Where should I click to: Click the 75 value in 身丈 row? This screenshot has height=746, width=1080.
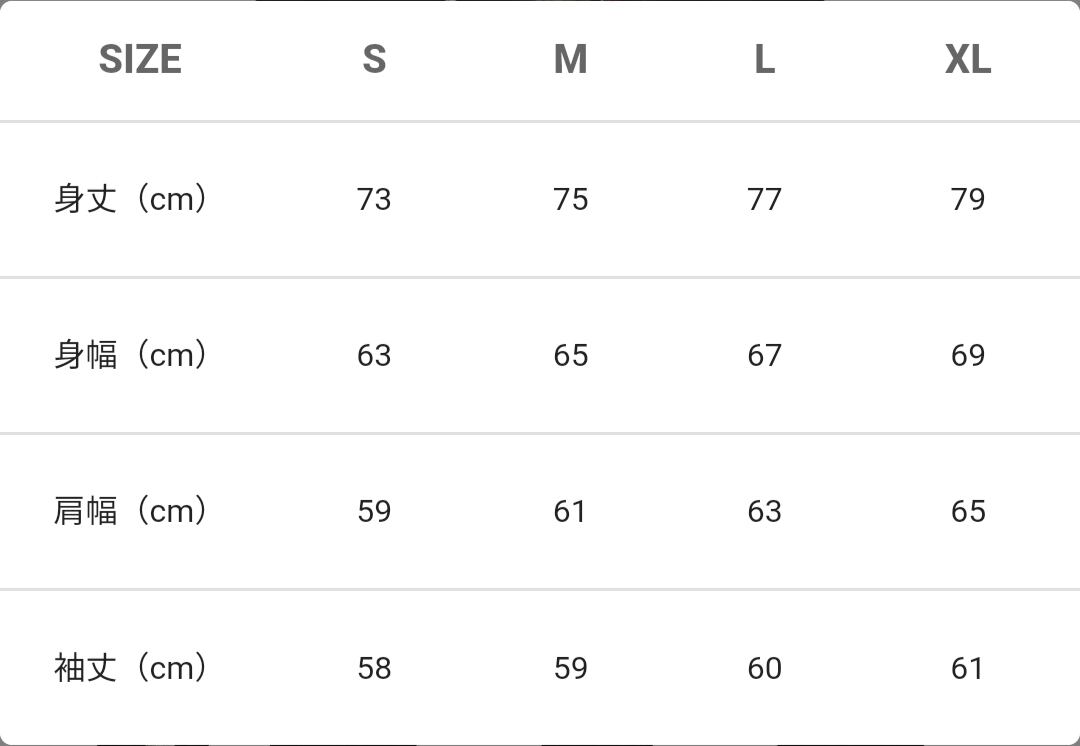click(570, 199)
